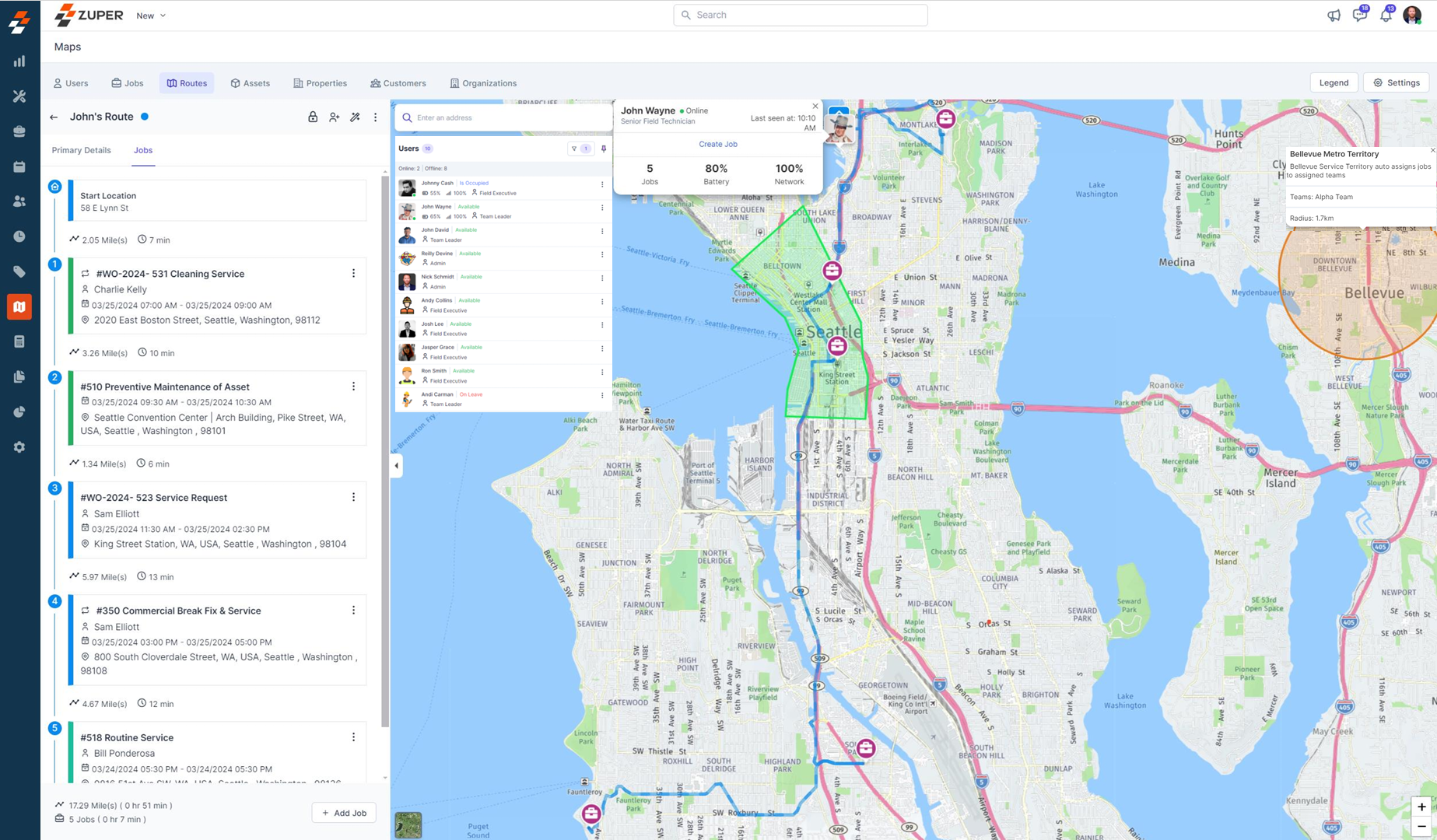
Task: Toggle the filter on the Users panel
Action: [x=574, y=149]
